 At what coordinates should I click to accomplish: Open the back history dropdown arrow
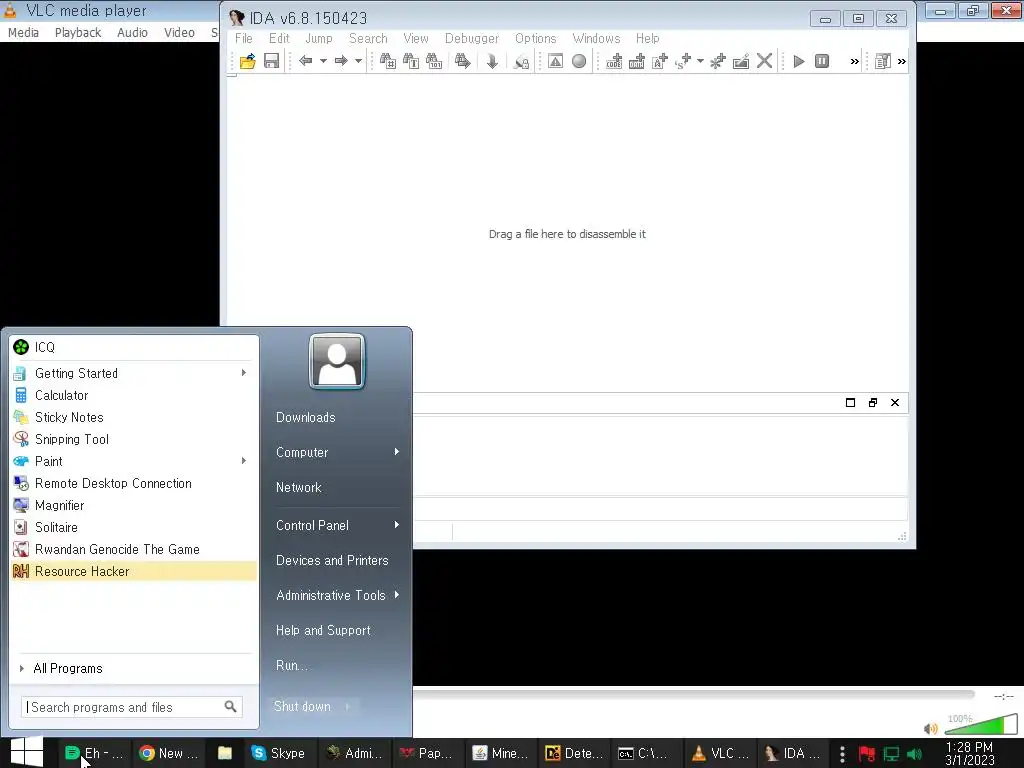(323, 61)
